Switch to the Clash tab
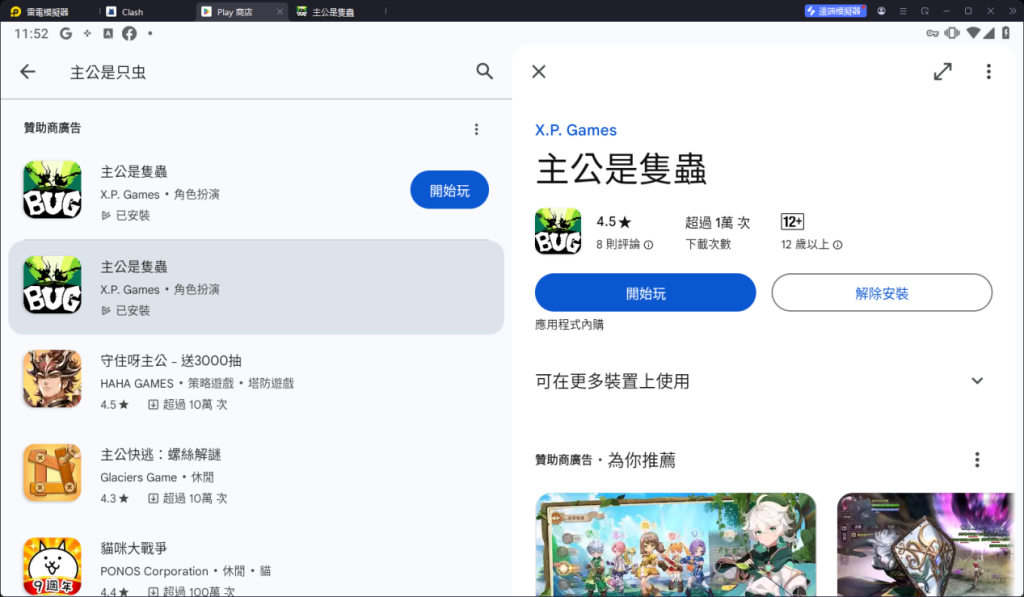The height and width of the screenshot is (597, 1024). tap(125, 12)
